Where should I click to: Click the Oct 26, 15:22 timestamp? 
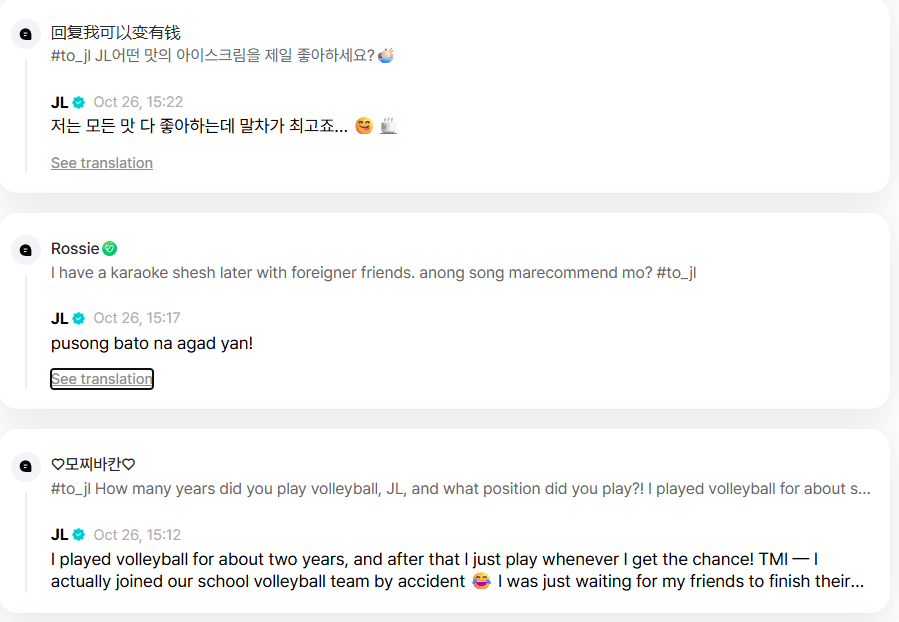138,102
